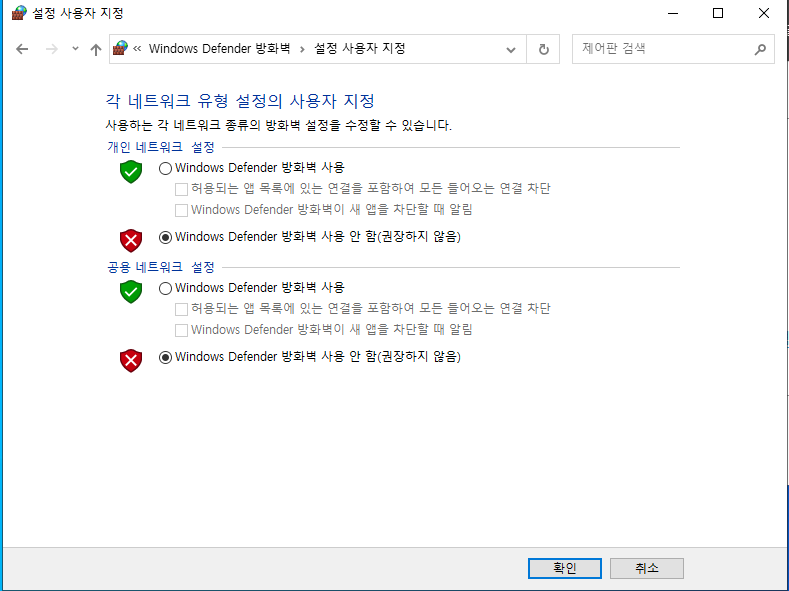This screenshot has width=789, height=591.
Task: Maximize the 설정 사용자 지정 window
Action: tap(718, 13)
